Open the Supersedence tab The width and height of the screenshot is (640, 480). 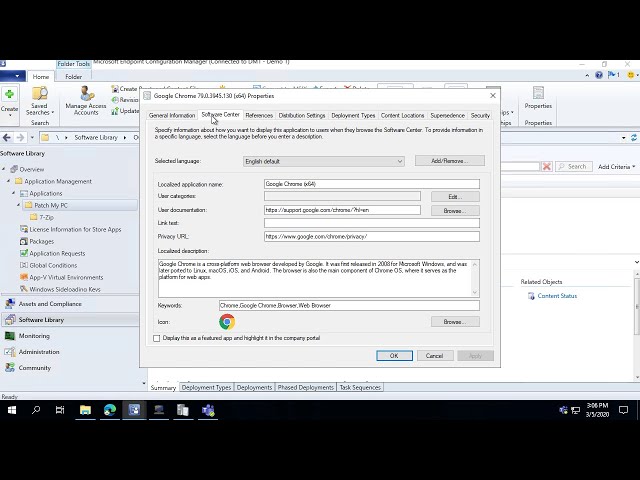tap(447, 116)
